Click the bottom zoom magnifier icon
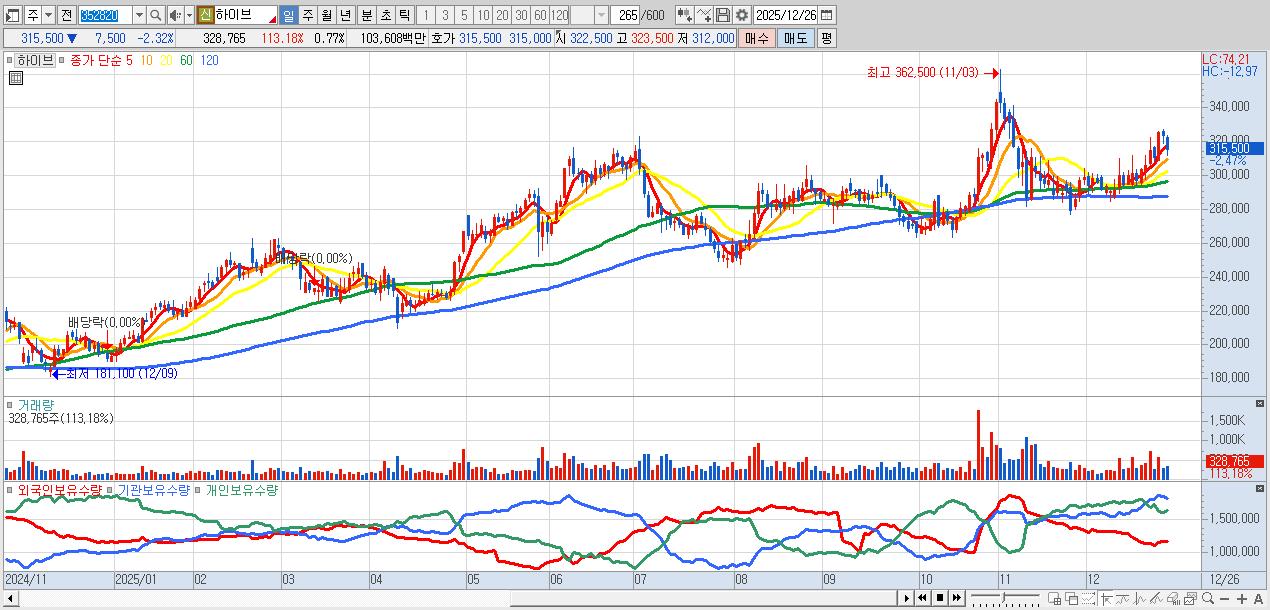The width and height of the screenshot is (1270, 610). coord(1208,598)
